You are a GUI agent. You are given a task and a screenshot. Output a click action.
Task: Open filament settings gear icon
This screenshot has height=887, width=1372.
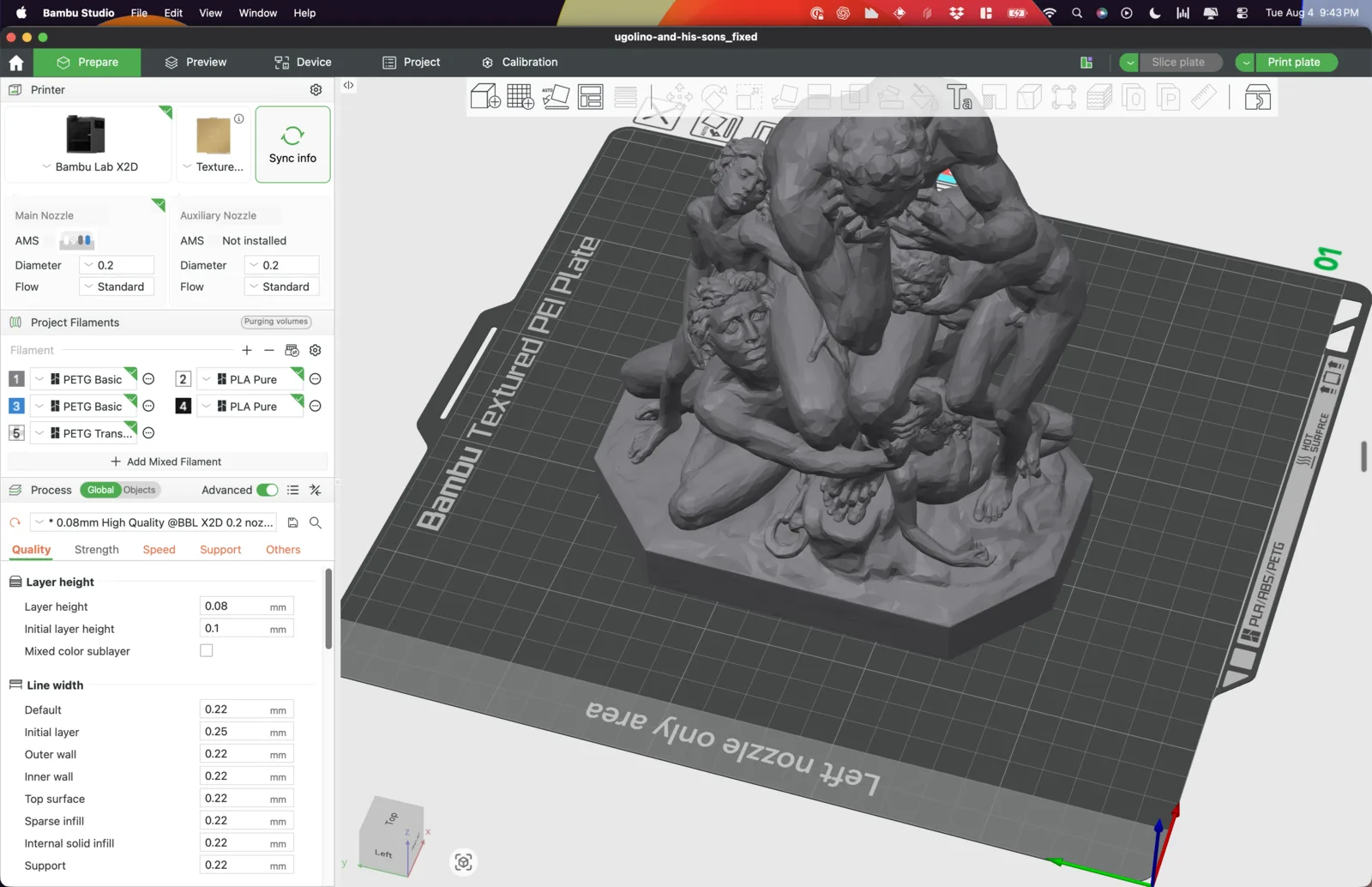pos(315,350)
